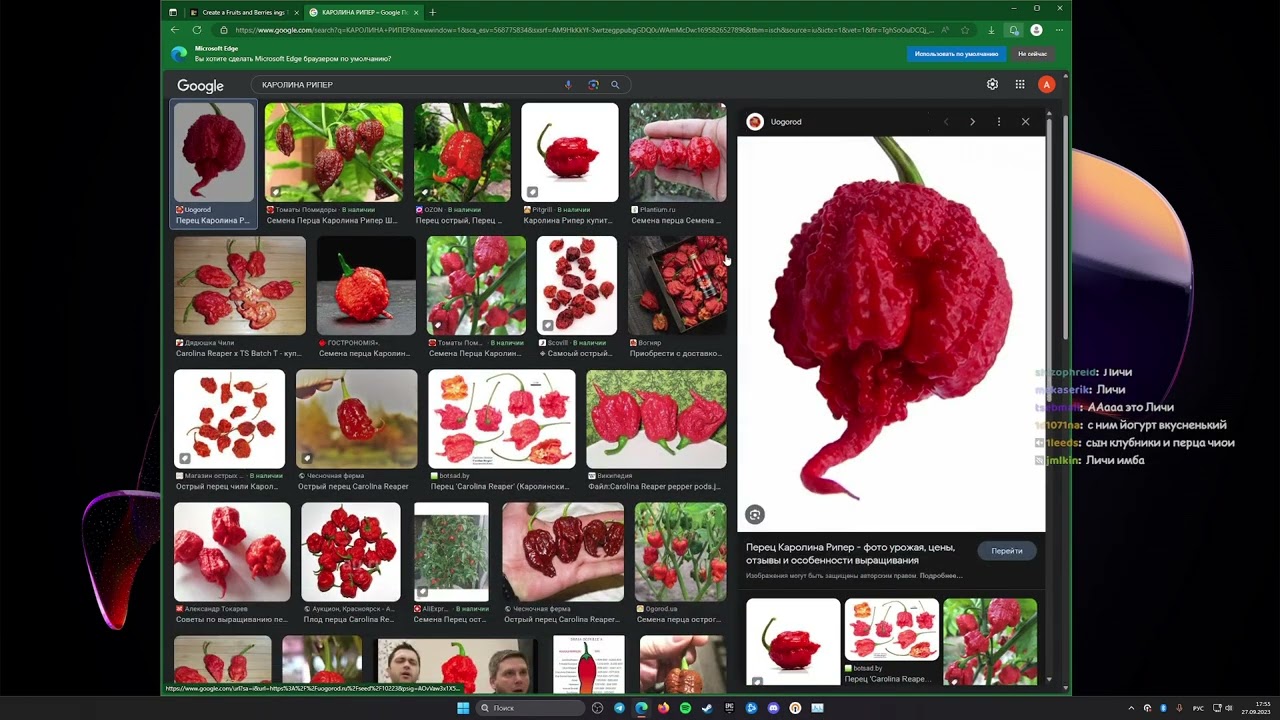Open Epic Games launcher from taskbar
1280x720 pixels.
(x=729, y=708)
